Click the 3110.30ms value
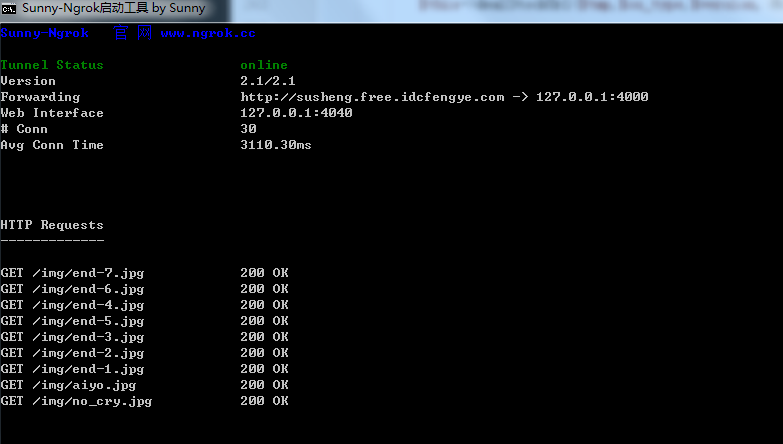Screen dimensions: 783x444 click(276, 145)
